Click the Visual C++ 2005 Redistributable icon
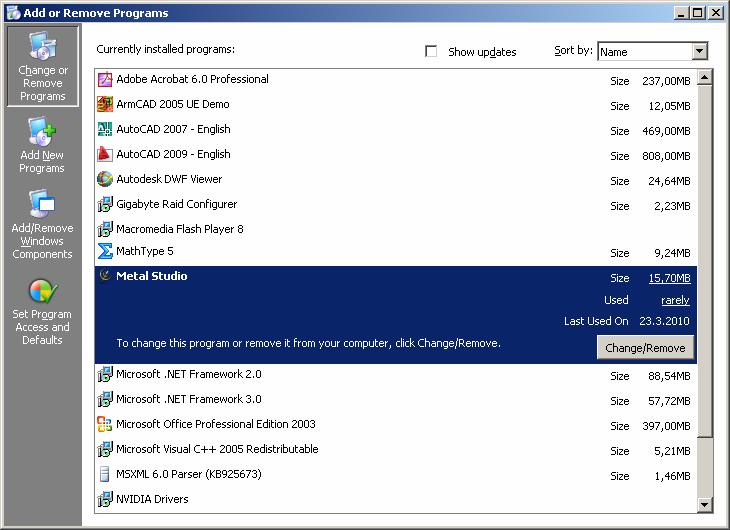Viewport: 730px width, 530px height. tap(105, 449)
